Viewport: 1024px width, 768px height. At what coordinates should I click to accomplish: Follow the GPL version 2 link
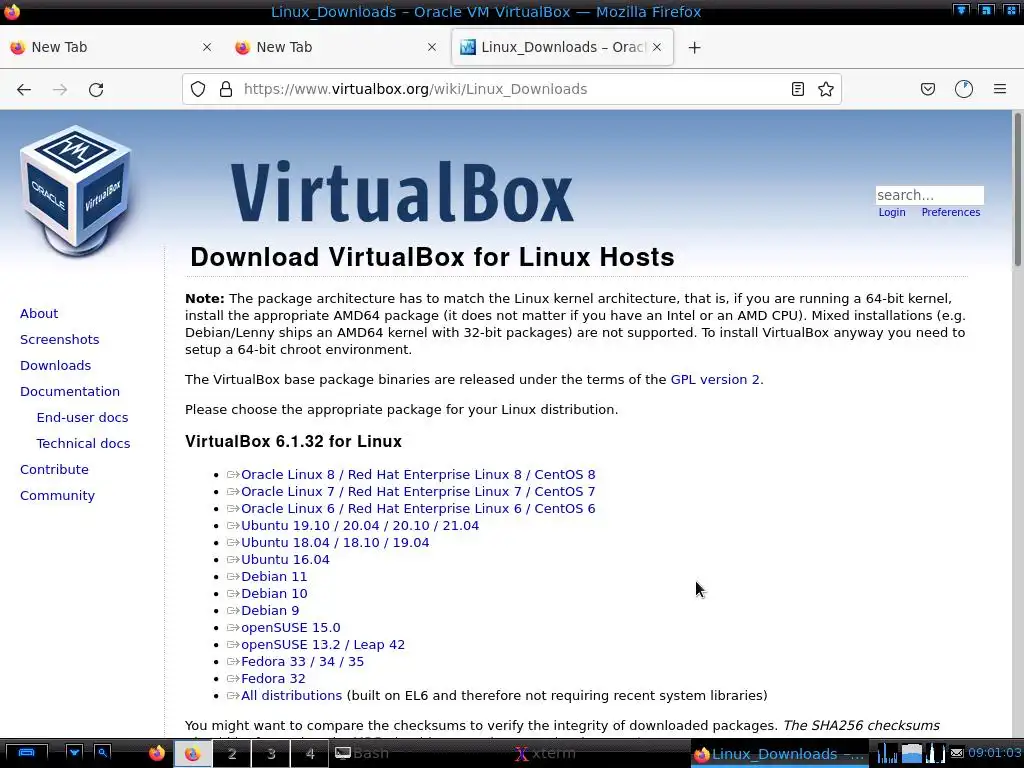pos(715,379)
